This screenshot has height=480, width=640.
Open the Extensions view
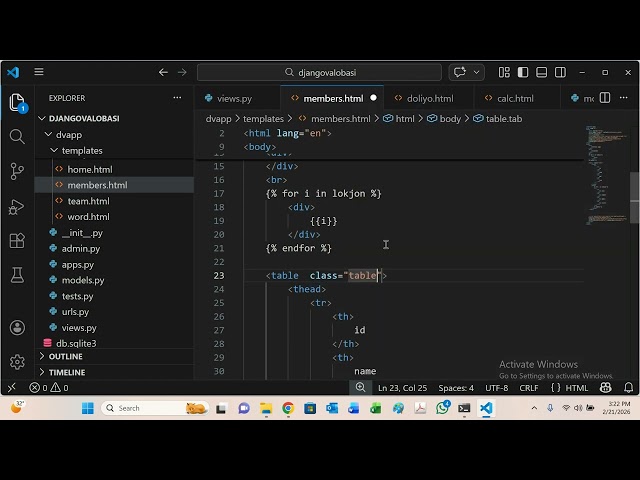(17, 241)
